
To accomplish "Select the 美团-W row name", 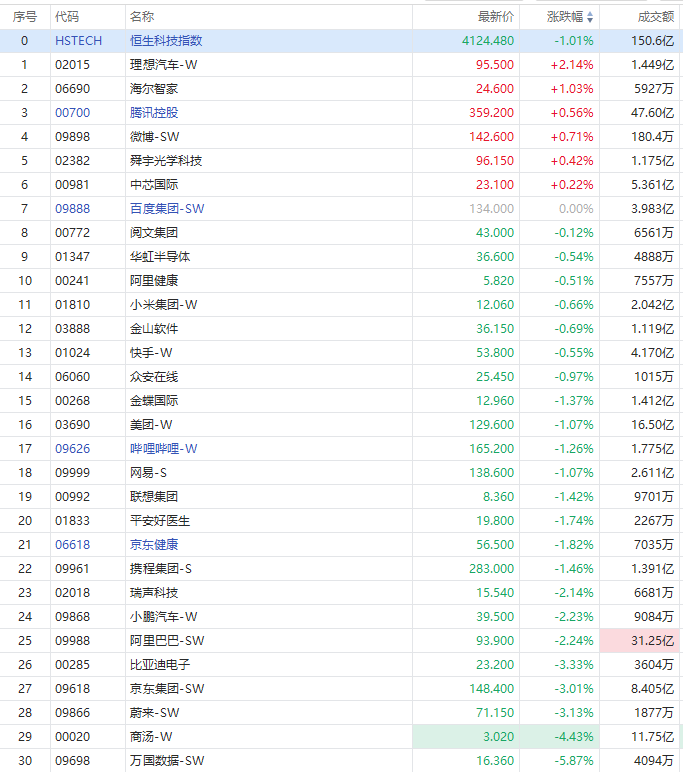I will (151, 425).
